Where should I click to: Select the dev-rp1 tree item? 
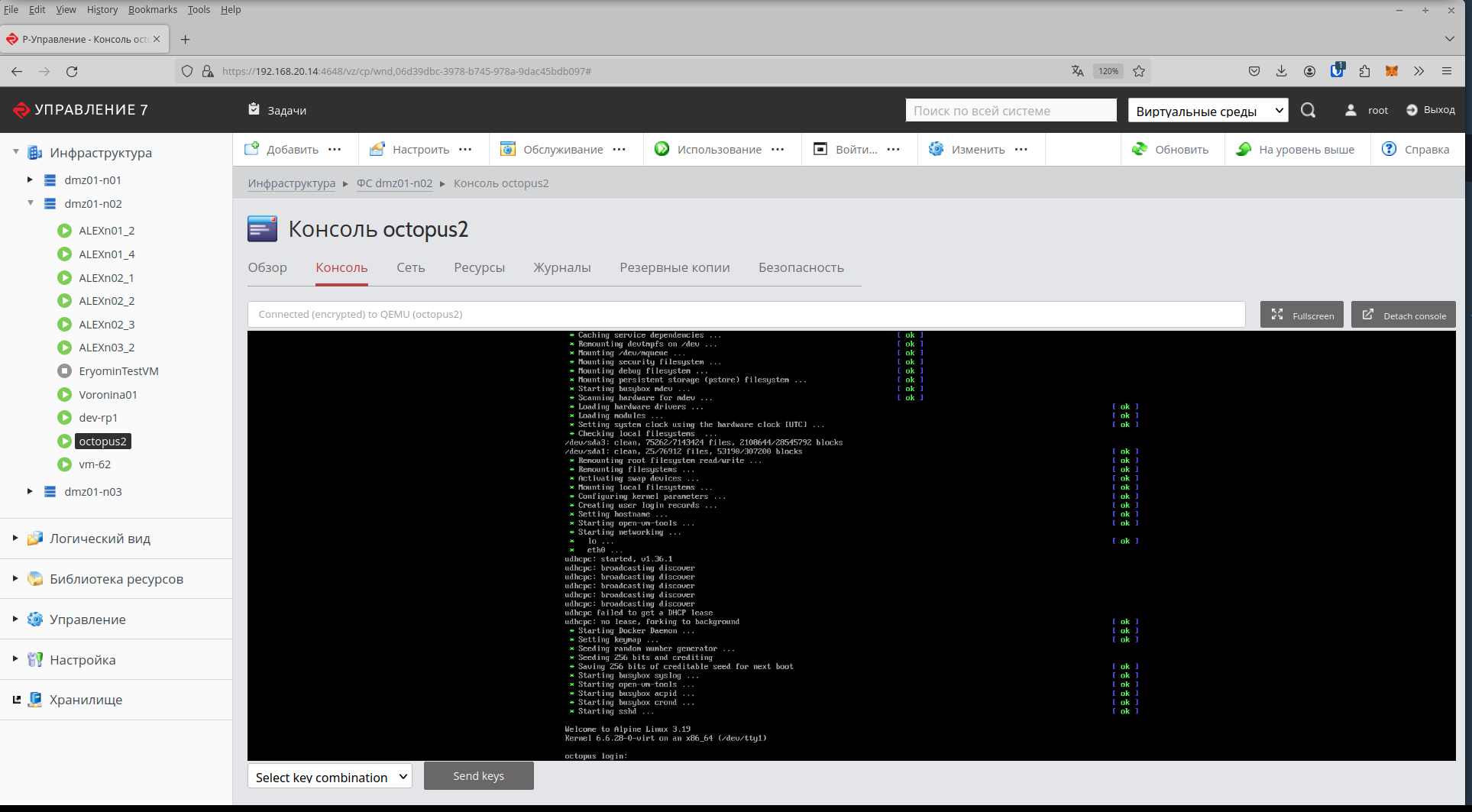[x=98, y=418]
